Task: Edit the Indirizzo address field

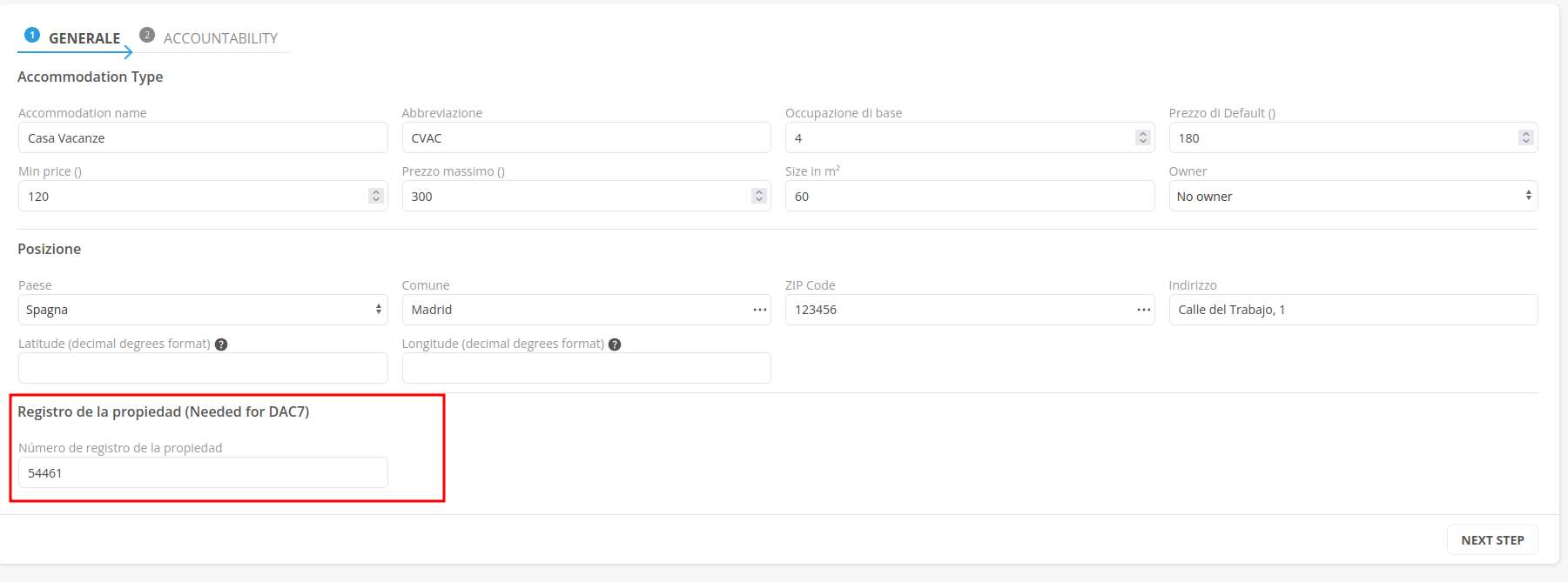Action: (x=1352, y=310)
